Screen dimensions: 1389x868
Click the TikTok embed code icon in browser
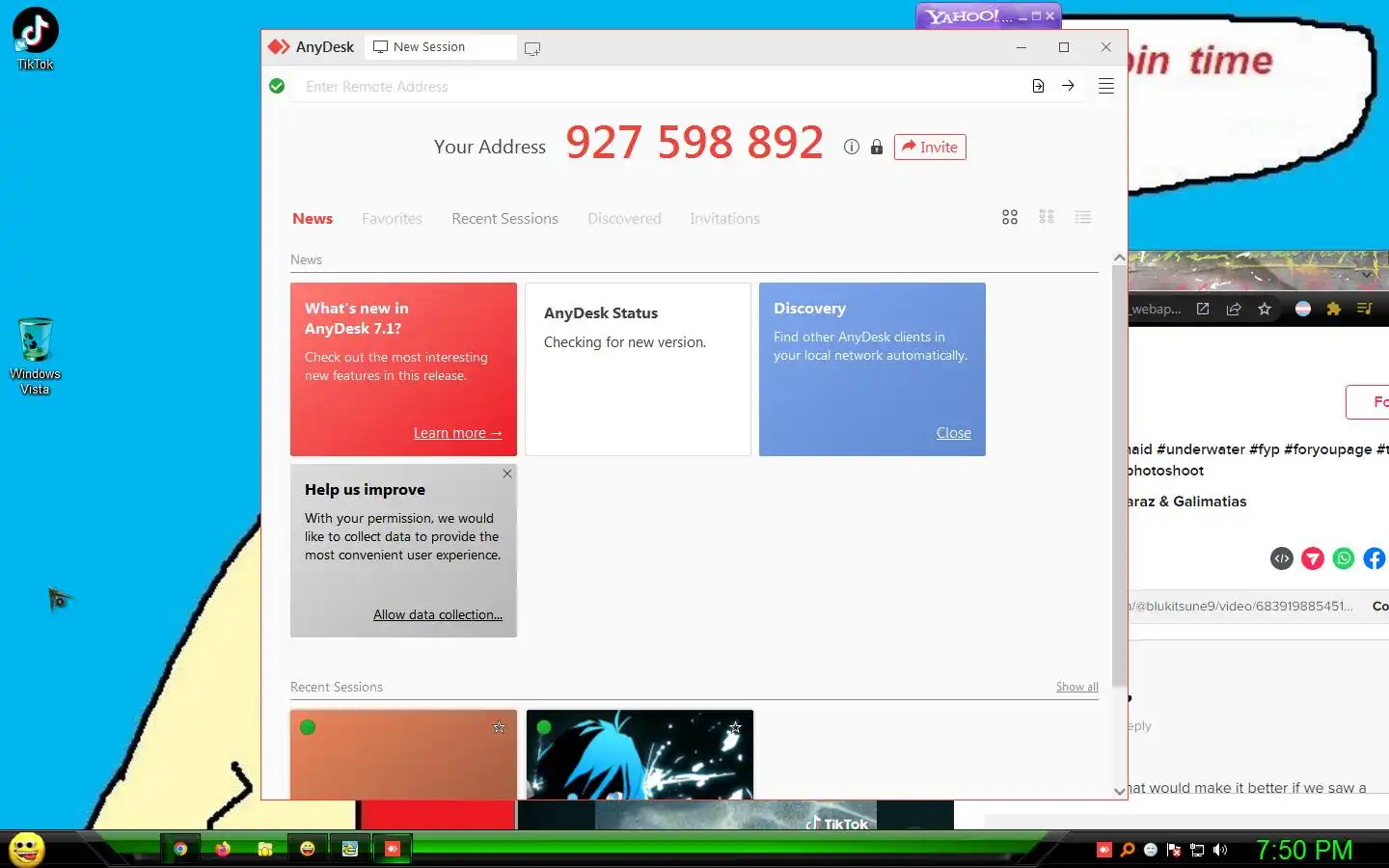tap(1282, 558)
